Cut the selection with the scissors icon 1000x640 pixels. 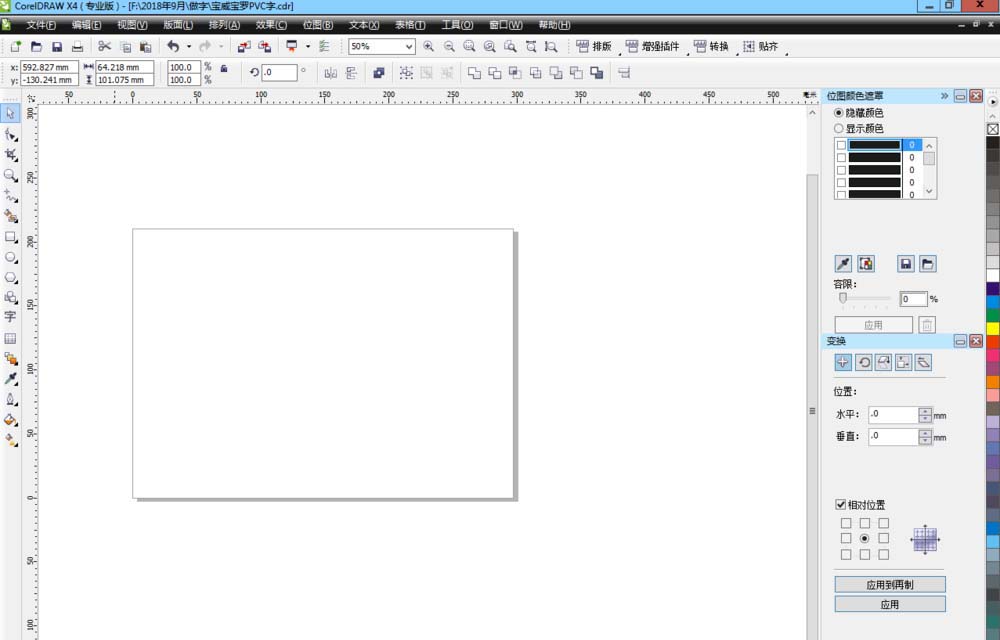point(105,47)
